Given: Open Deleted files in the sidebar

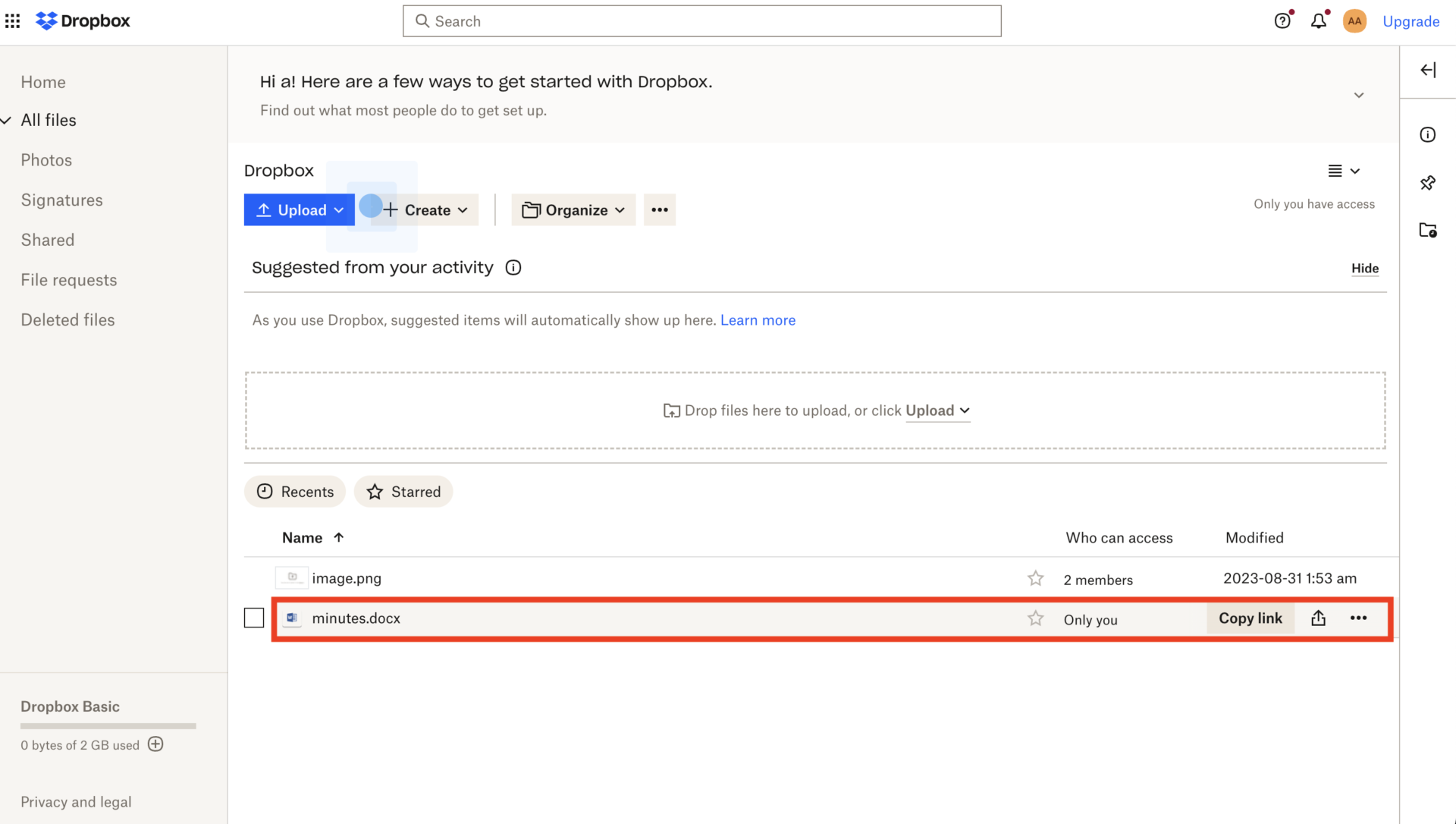Looking at the screenshot, I should tap(67, 319).
